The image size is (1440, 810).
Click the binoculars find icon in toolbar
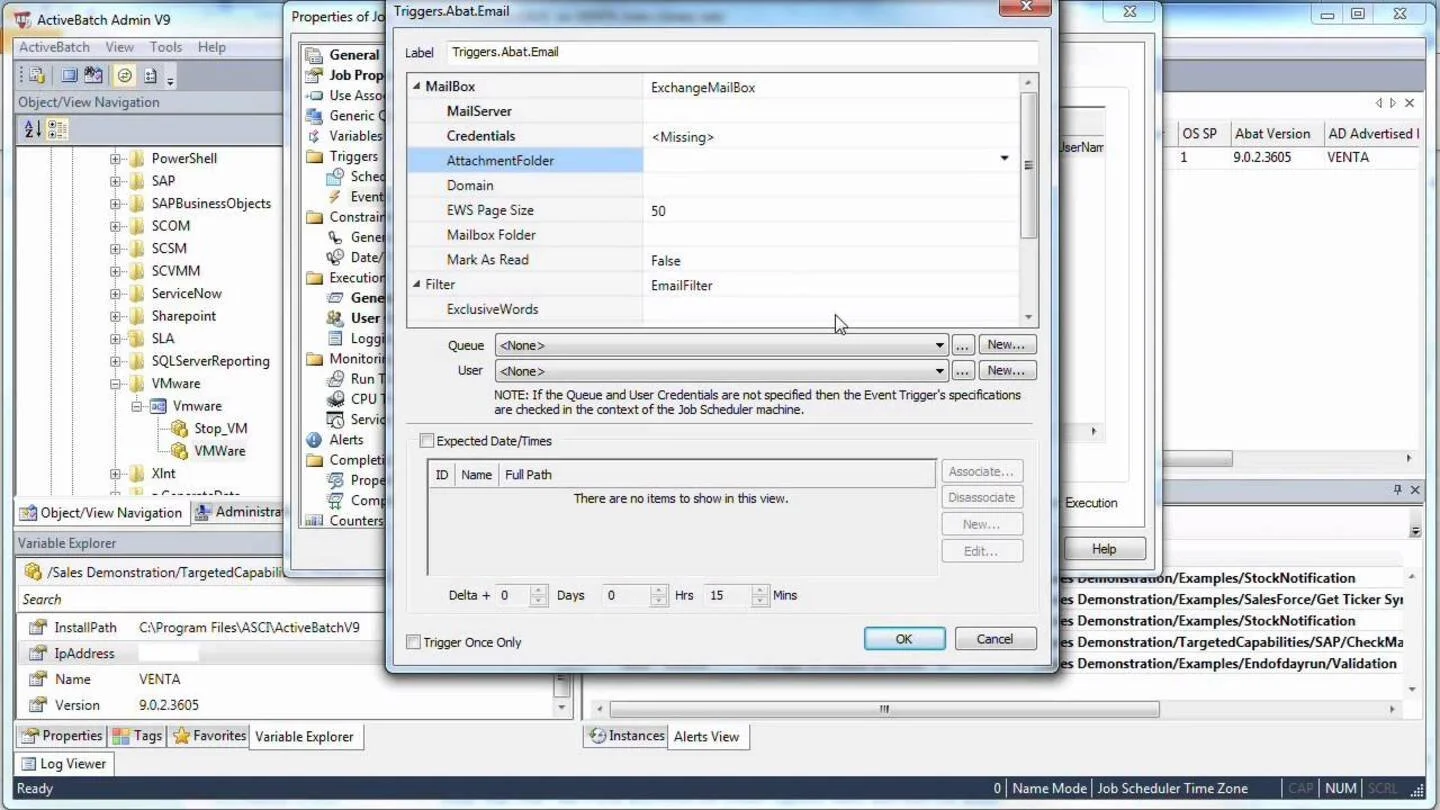click(93, 75)
